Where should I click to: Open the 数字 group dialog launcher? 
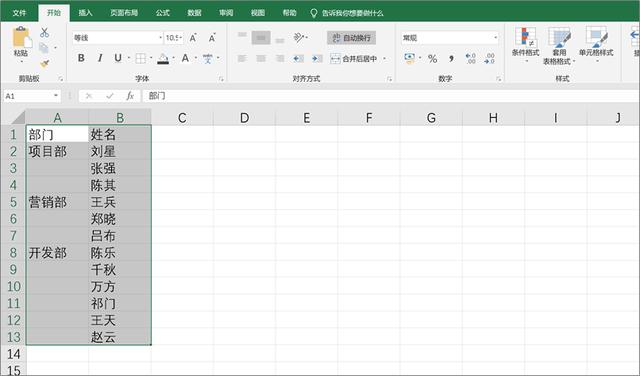pos(499,79)
